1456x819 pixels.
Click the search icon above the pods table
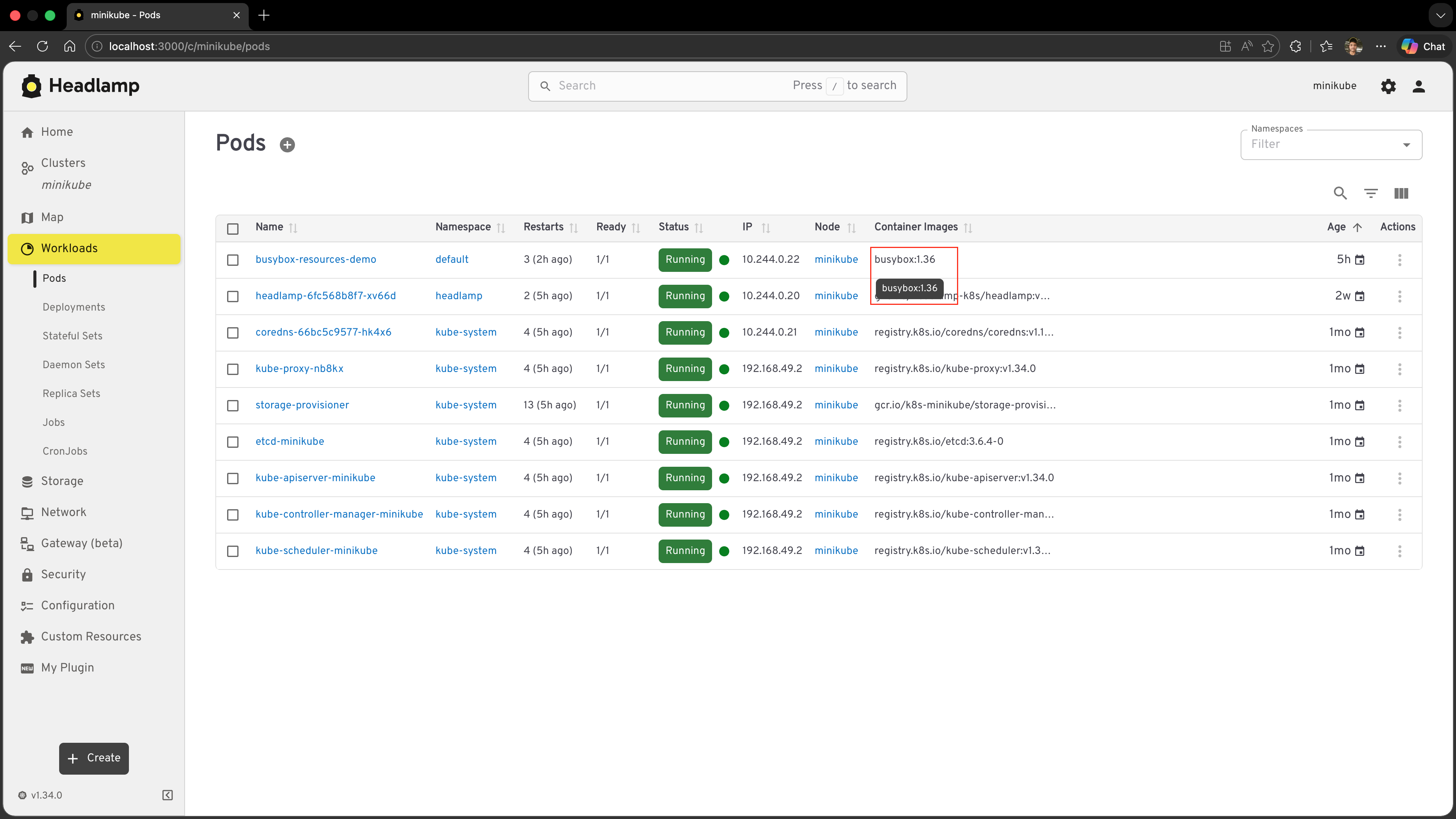[x=1340, y=193]
